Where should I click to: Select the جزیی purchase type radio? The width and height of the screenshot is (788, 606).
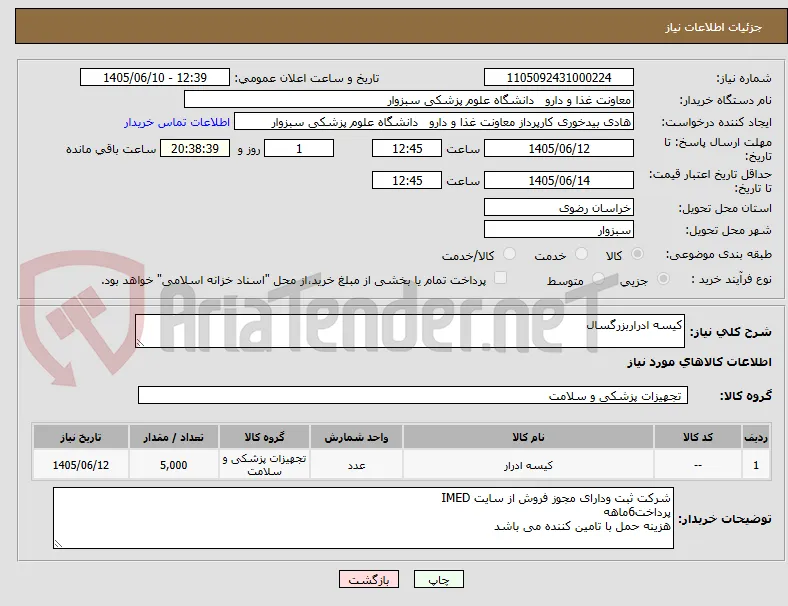click(663, 278)
